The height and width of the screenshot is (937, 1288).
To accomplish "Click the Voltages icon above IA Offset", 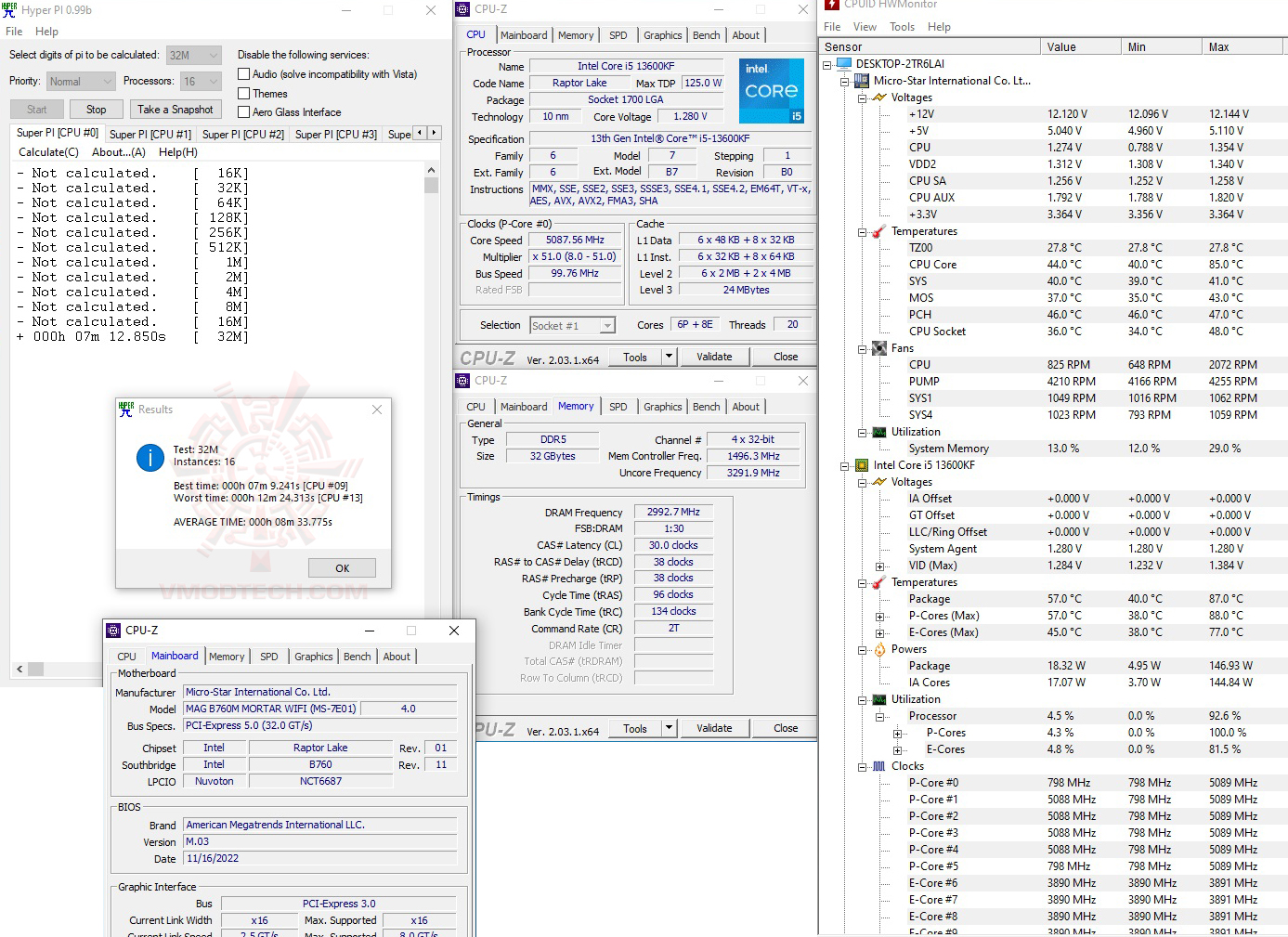I will click(x=879, y=482).
